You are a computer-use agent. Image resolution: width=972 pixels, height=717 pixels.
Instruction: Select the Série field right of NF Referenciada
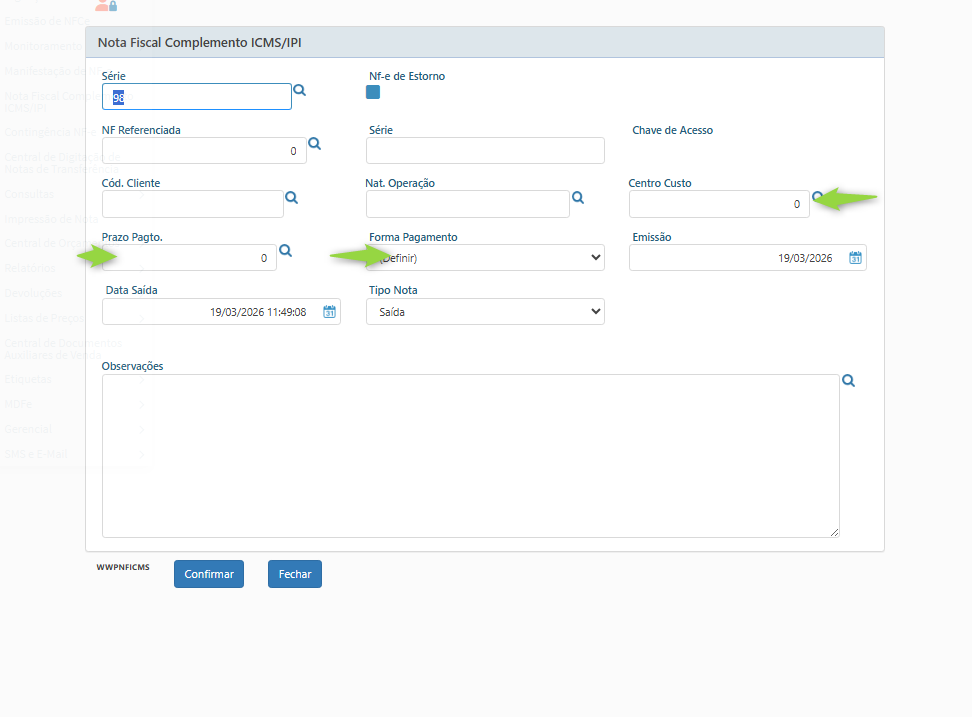pos(485,151)
